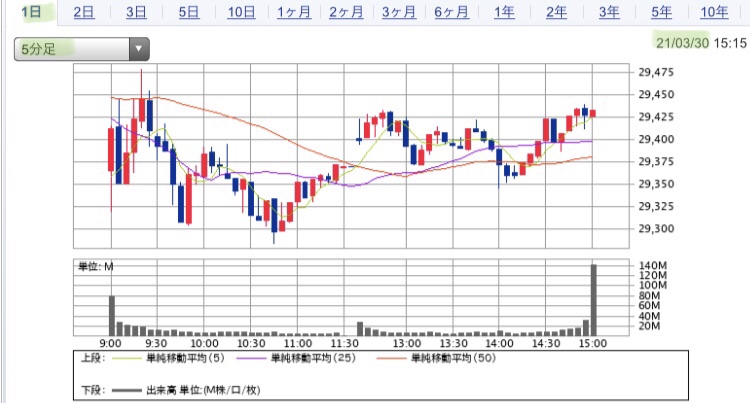The width and height of the screenshot is (750, 403).
Task: Click the 140M volume axis label
Action: [652, 265]
